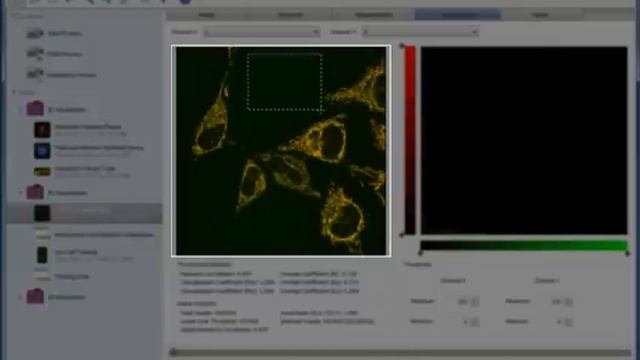
Task: Adjust the Channel 2 minimum threshold stepper
Action: [x=568, y=322]
